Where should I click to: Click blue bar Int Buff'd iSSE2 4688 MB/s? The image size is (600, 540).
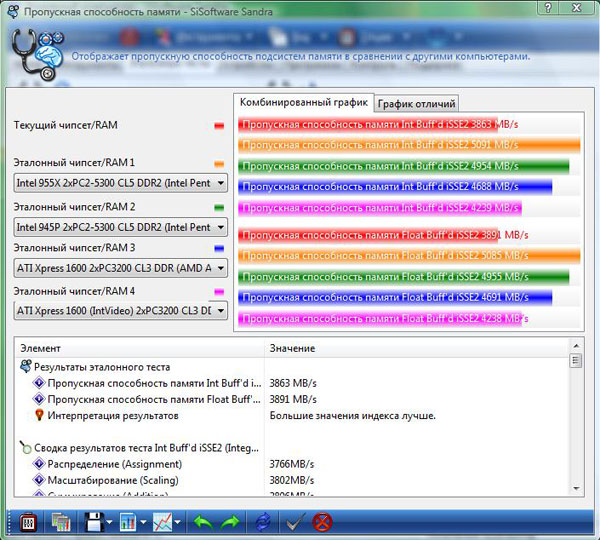click(x=395, y=187)
